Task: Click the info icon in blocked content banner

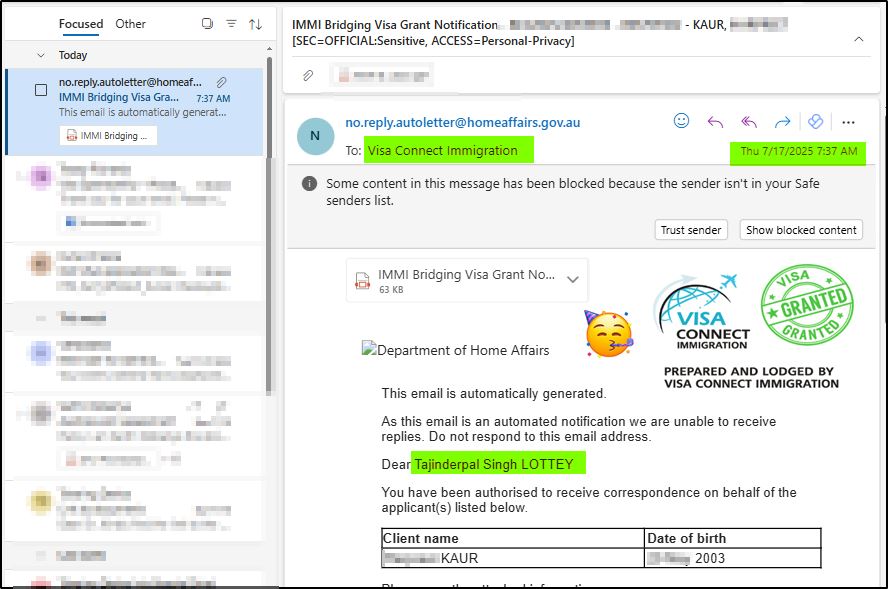Action: pos(309,183)
